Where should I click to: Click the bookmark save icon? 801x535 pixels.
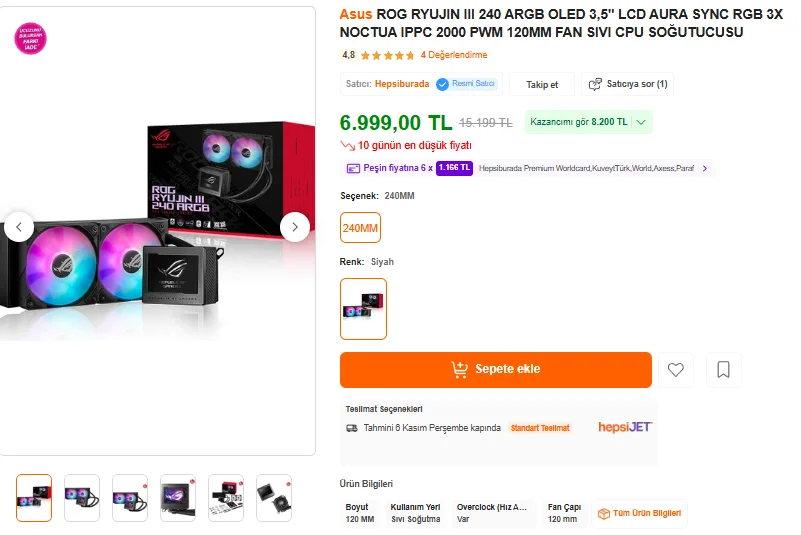point(723,370)
